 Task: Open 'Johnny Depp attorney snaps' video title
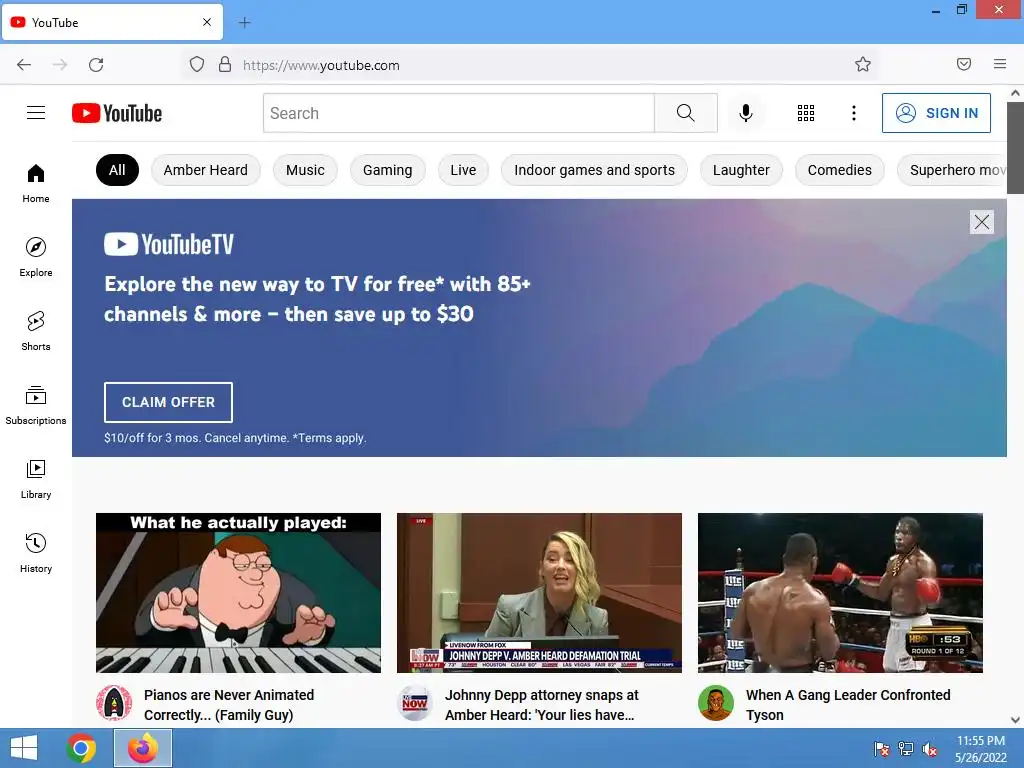coord(542,705)
